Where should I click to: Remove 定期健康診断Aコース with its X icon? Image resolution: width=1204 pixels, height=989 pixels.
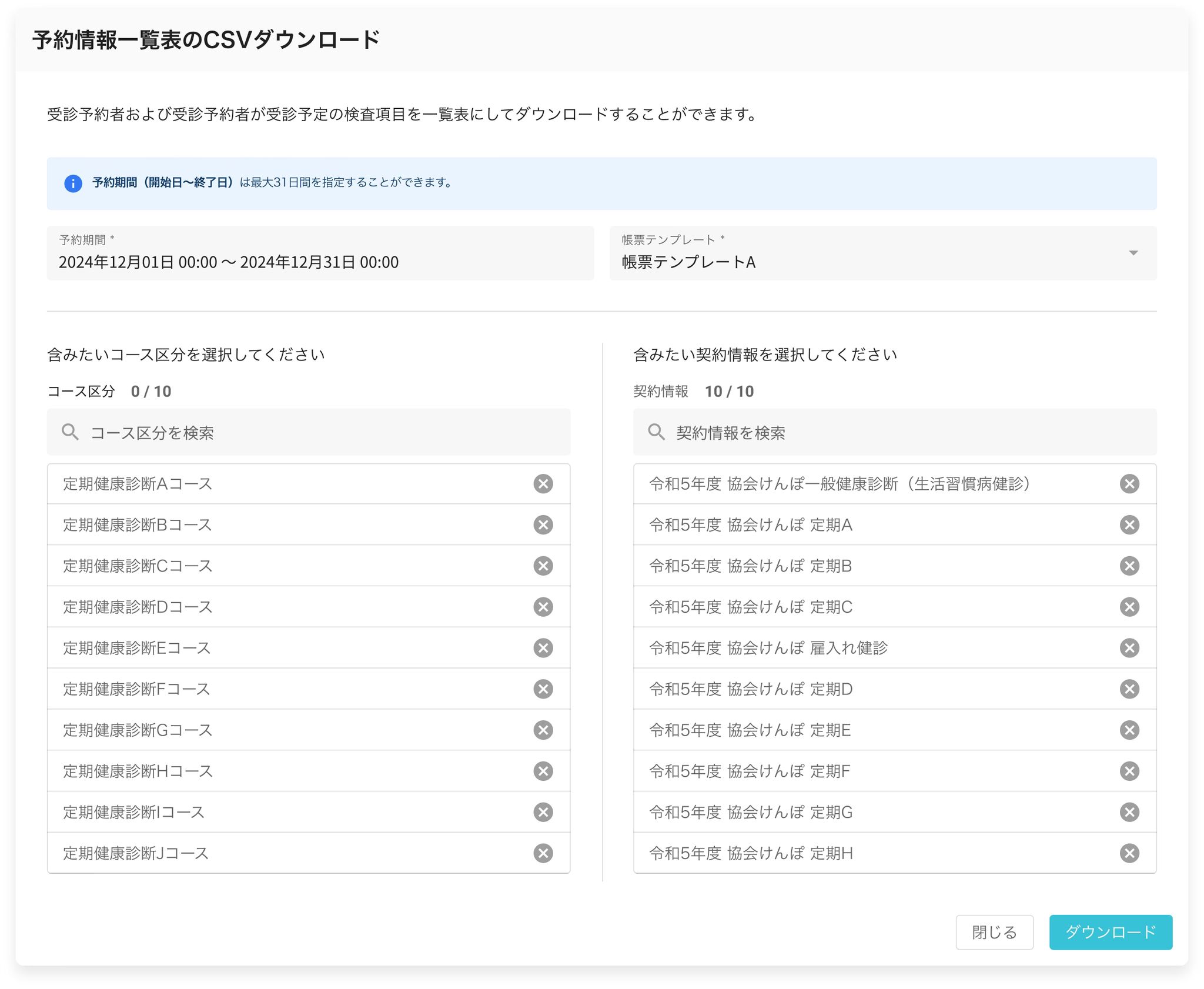tap(543, 484)
